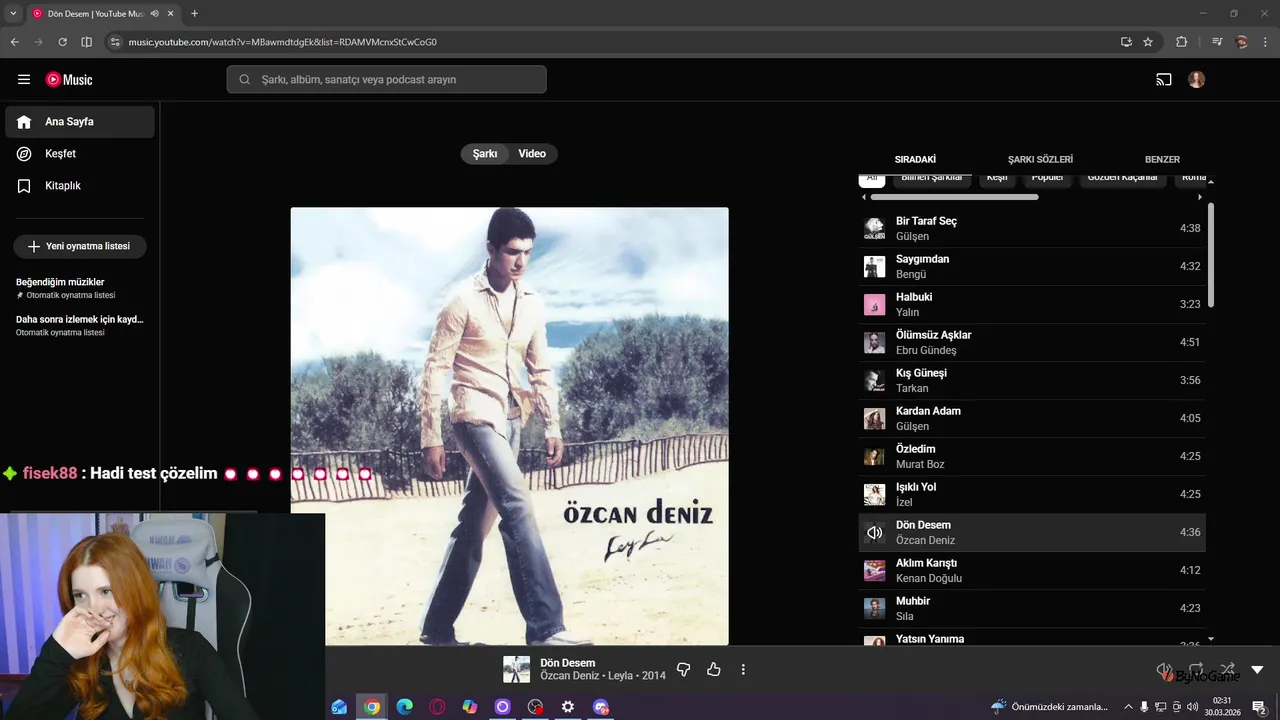Screen dimensions: 1280x720
Task: Select Kitaplık in the sidebar
Action: point(80,186)
